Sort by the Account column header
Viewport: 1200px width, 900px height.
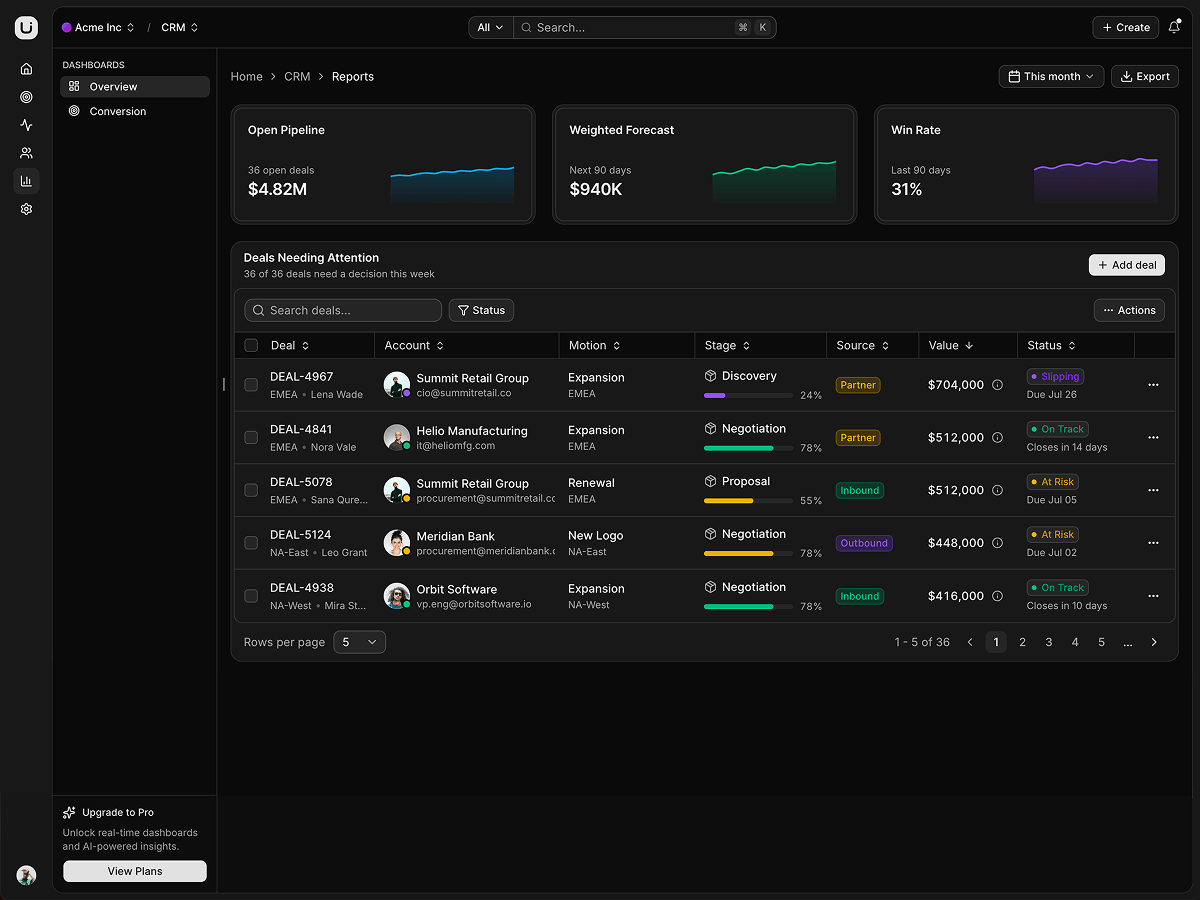(414, 346)
